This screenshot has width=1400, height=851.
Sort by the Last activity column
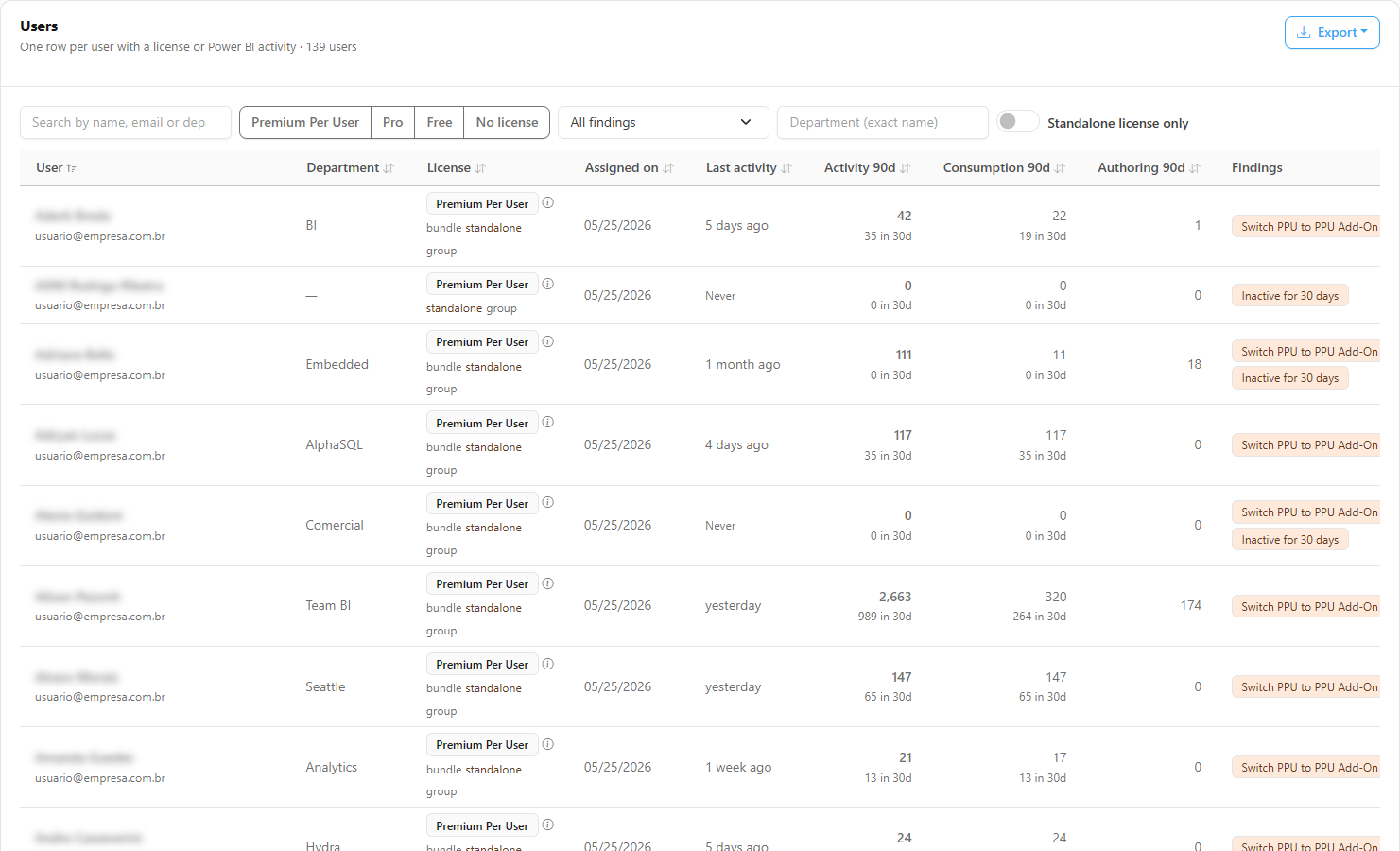(749, 167)
